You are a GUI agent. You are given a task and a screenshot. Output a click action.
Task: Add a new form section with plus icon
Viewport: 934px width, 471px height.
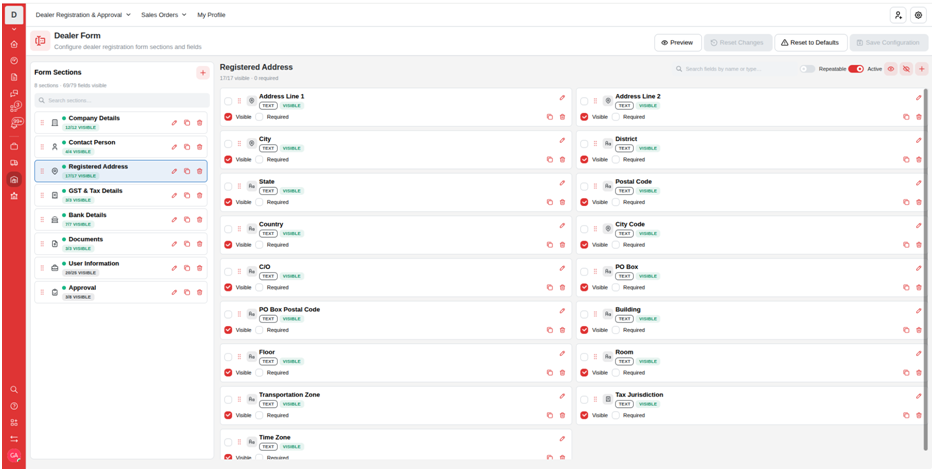coord(203,73)
